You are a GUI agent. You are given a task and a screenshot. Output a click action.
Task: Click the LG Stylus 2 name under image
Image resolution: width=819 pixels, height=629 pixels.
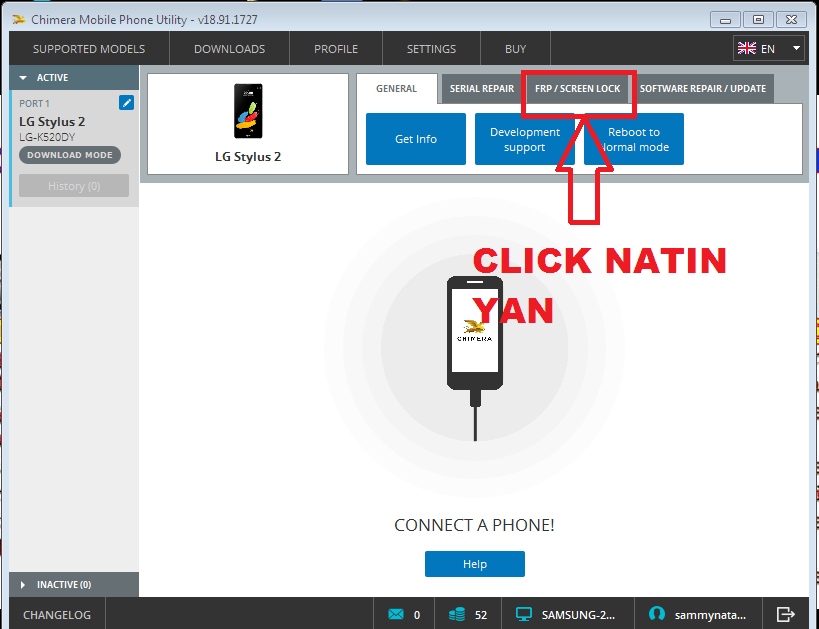coord(248,157)
